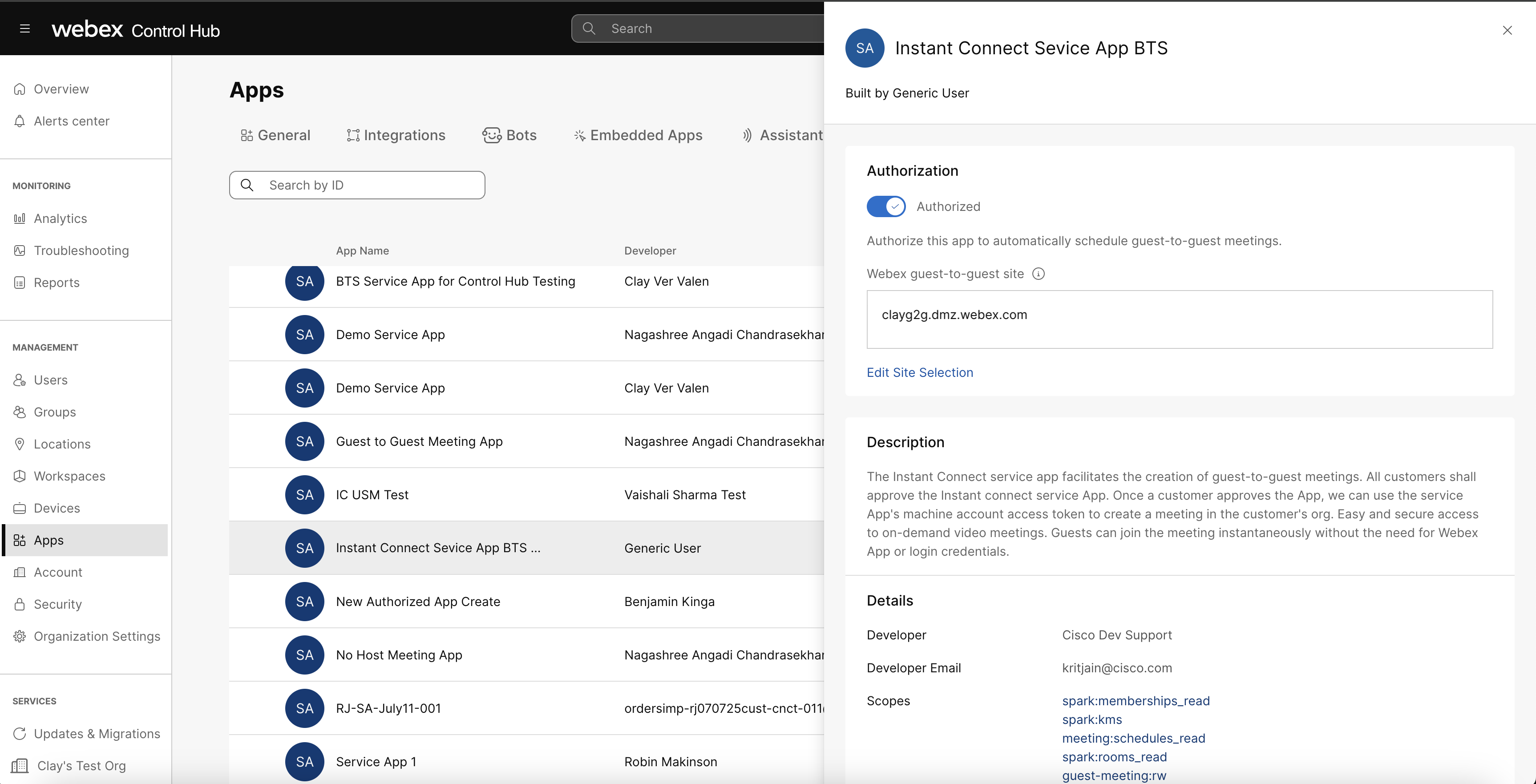Select Demo Service App by Nagashree
The width and height of the screenshot is (1536, 784).
526,335
